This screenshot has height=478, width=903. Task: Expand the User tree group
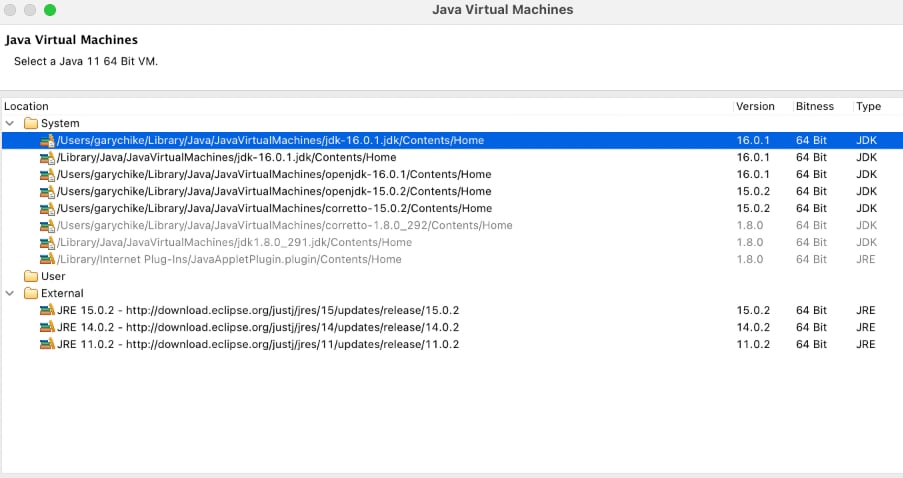tap(10, 276)
